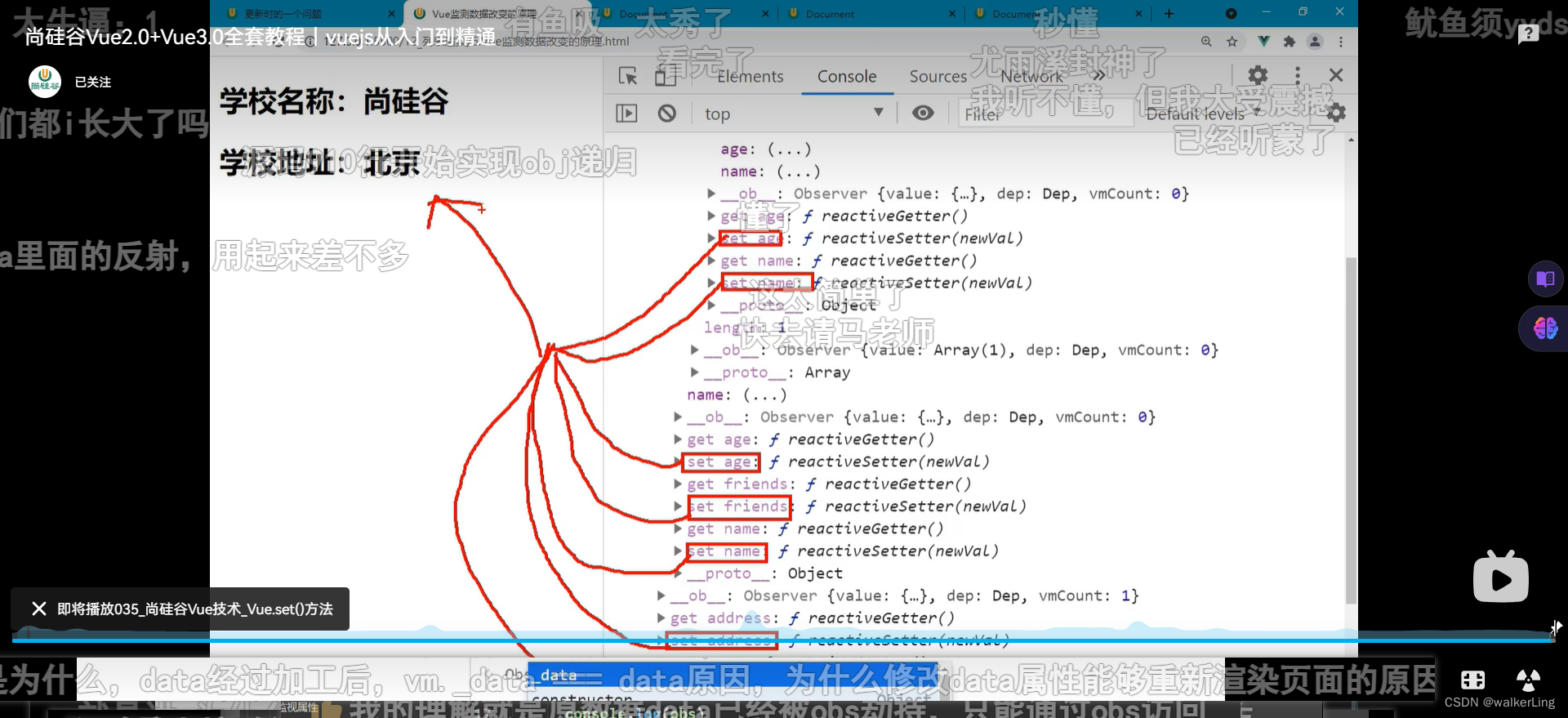Open console settings gear
This screenshot has height=718, width=1568.
[x=1336, y=113]
